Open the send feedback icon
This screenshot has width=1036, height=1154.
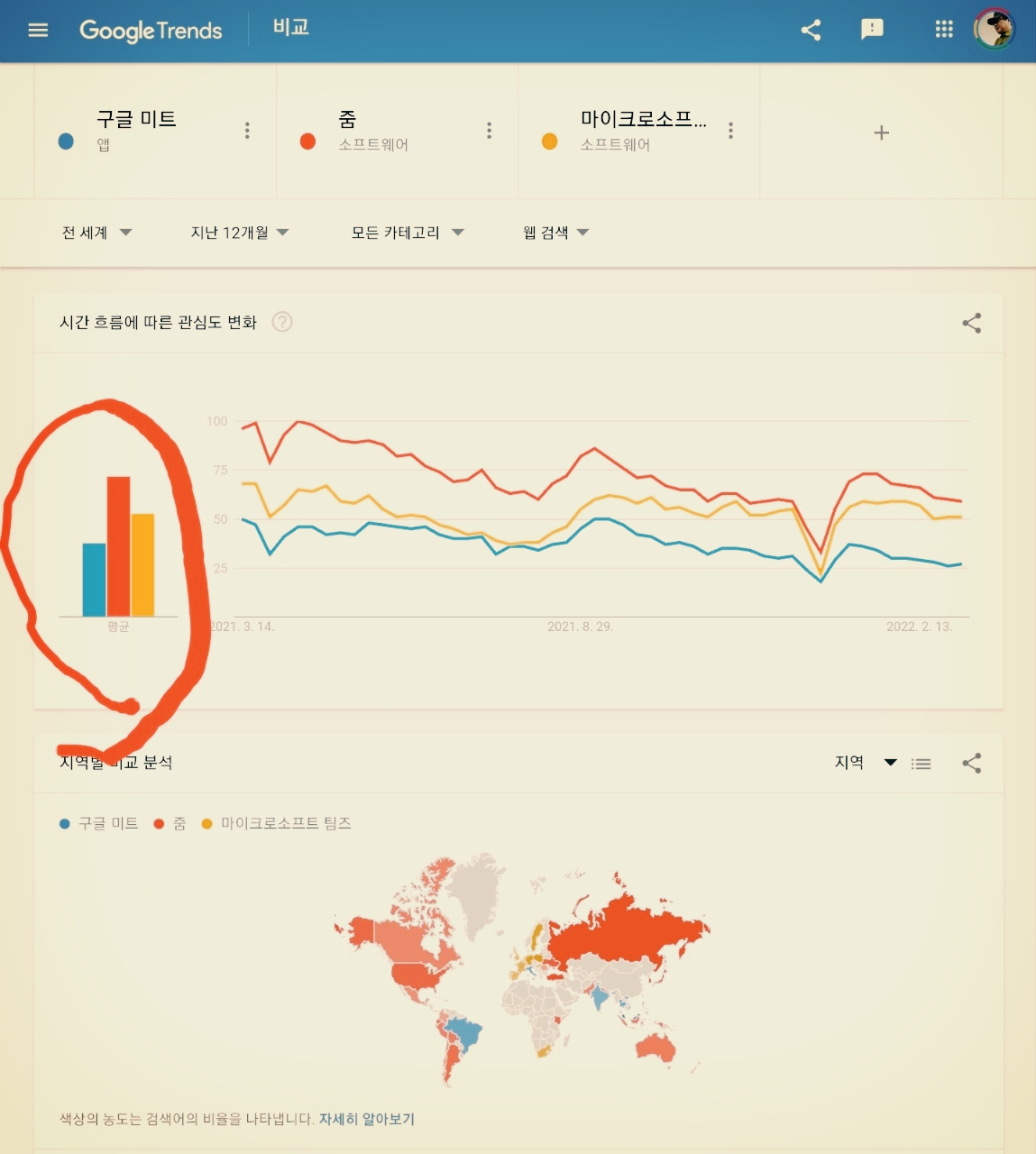pyautogui.click(x=872, y=30)
